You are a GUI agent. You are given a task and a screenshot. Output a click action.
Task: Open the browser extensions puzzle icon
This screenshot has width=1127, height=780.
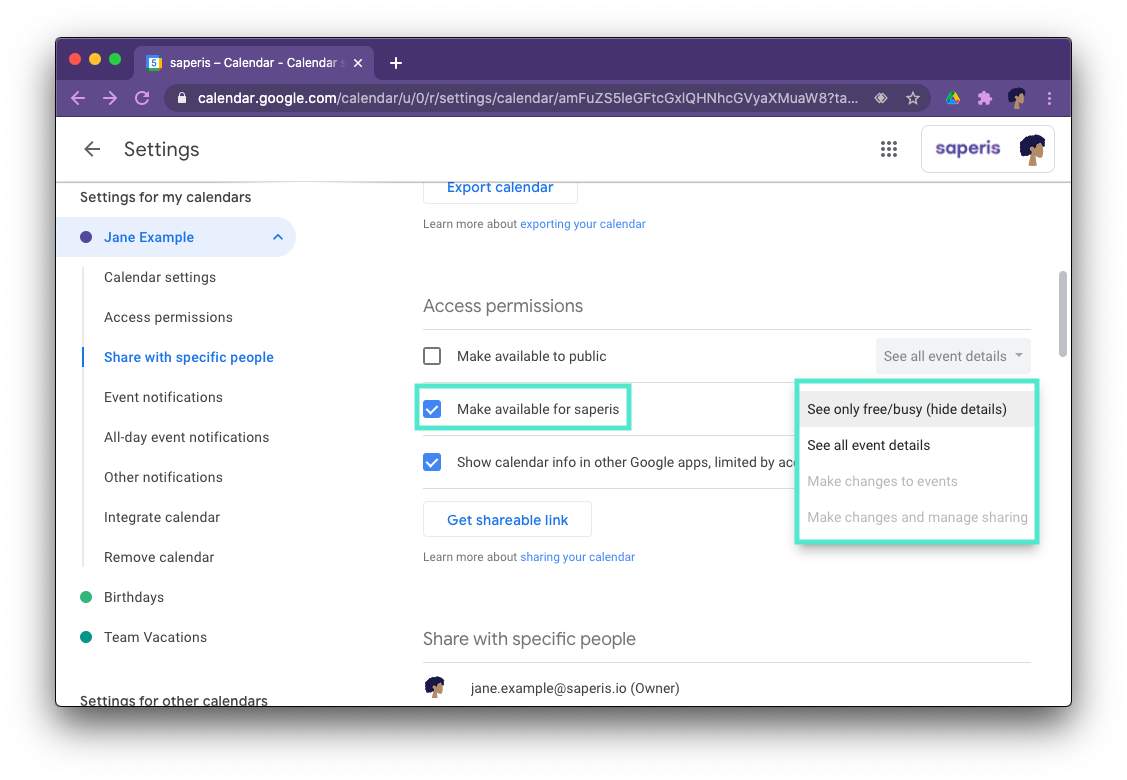[x=985, y=98]
